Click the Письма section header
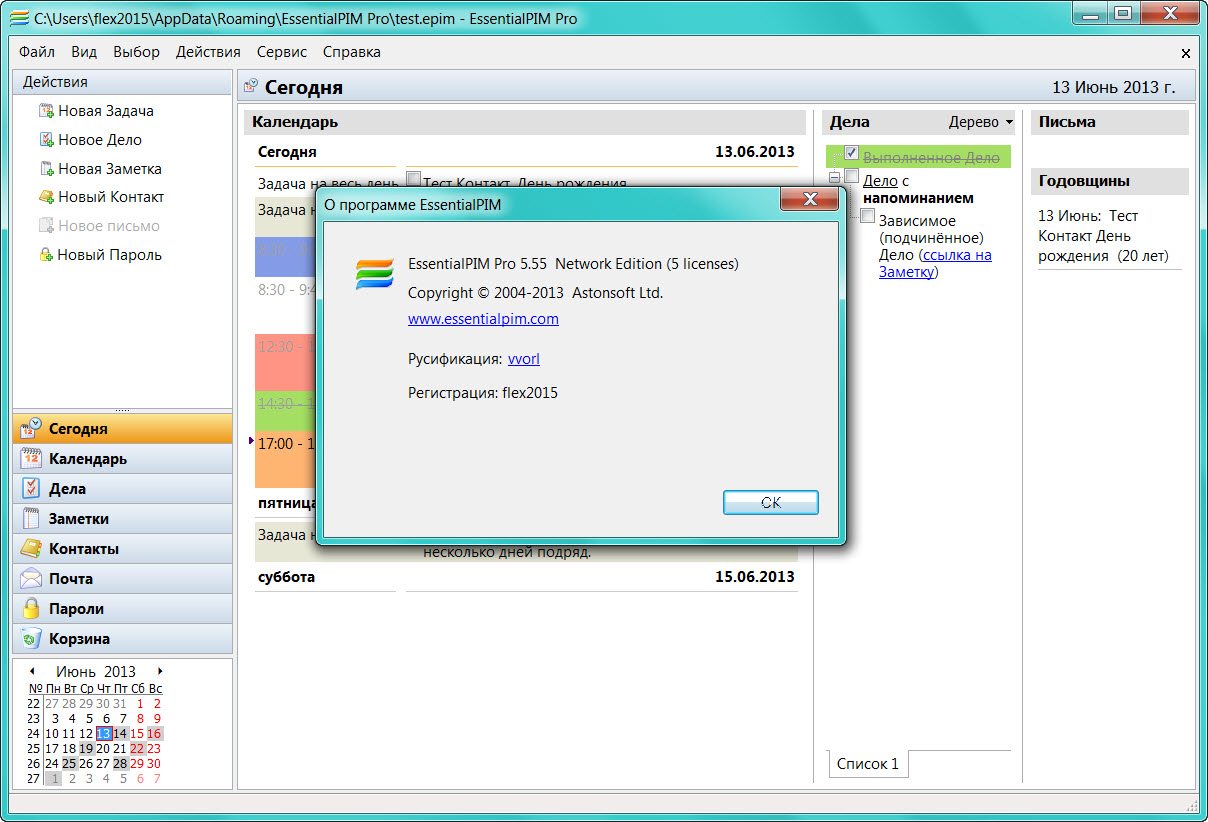Image resolution: width=1208 pixels, height=822 pixels. [x=1110, y=122]
